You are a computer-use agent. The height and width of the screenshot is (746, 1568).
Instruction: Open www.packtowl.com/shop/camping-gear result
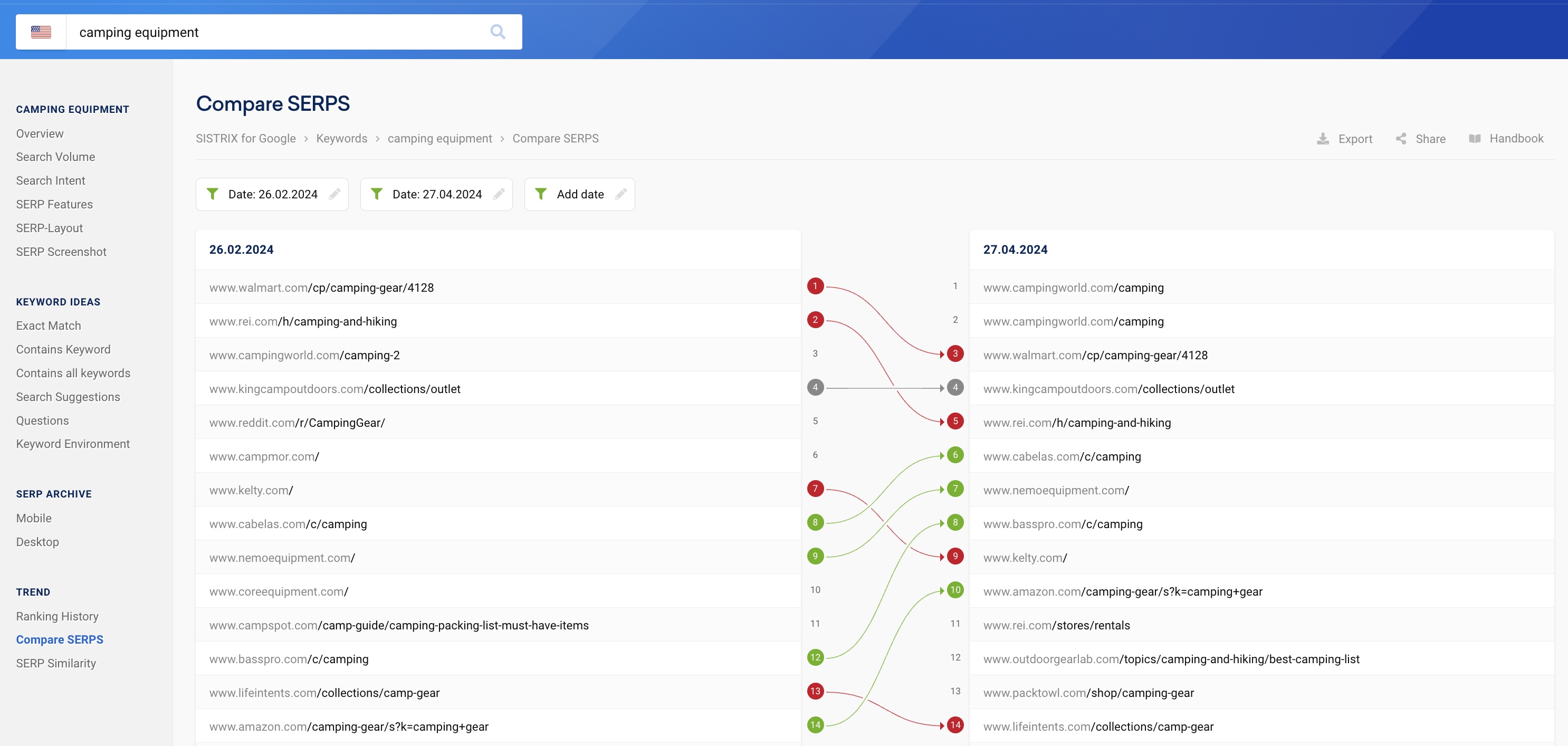point(1088,693)
